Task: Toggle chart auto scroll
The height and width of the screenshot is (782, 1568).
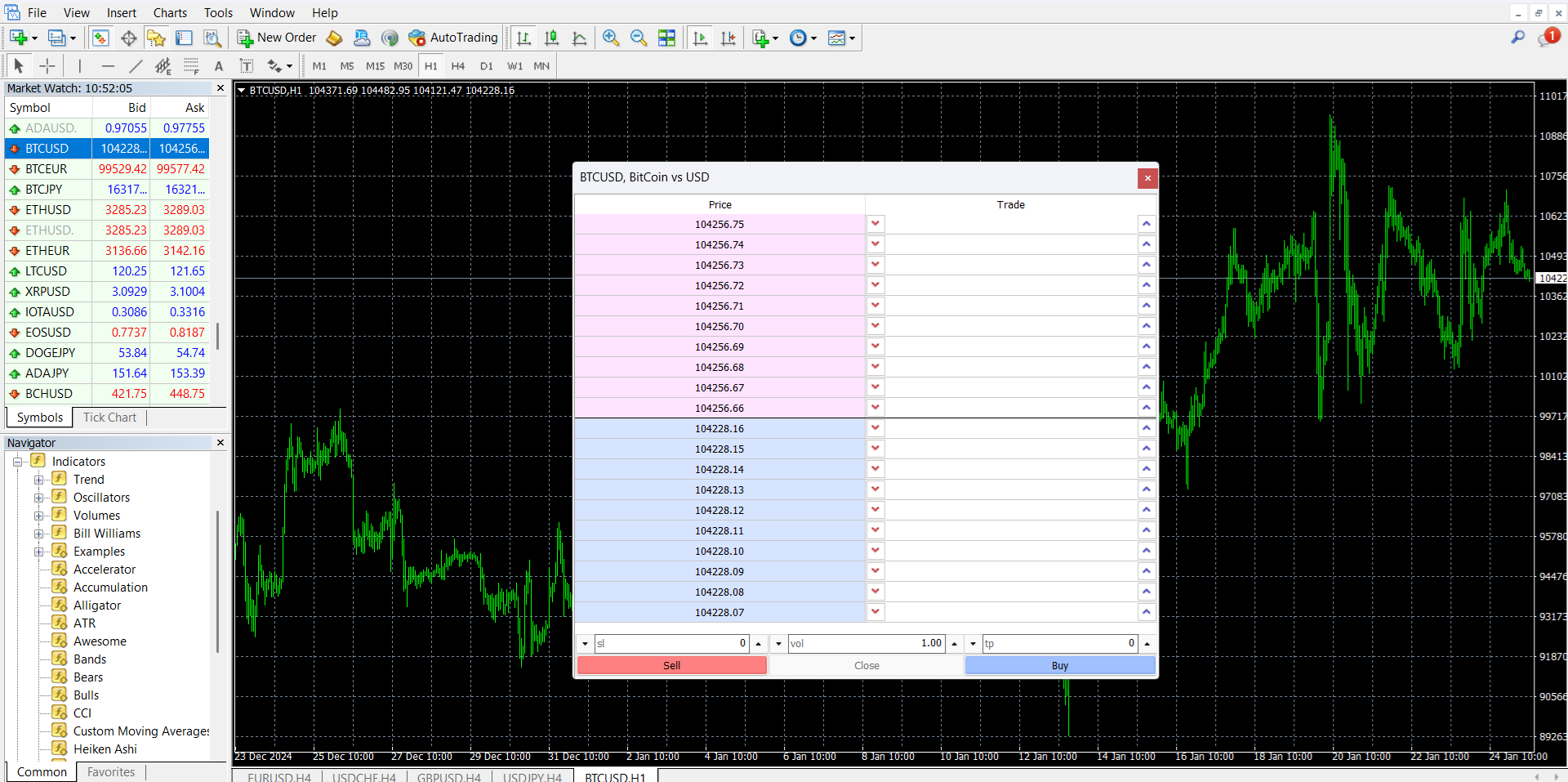Action: click(700, 38)
